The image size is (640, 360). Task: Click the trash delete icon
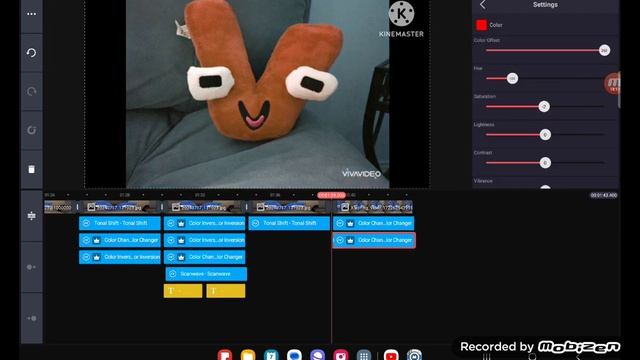pyautogui.click(x=31, y=169)
